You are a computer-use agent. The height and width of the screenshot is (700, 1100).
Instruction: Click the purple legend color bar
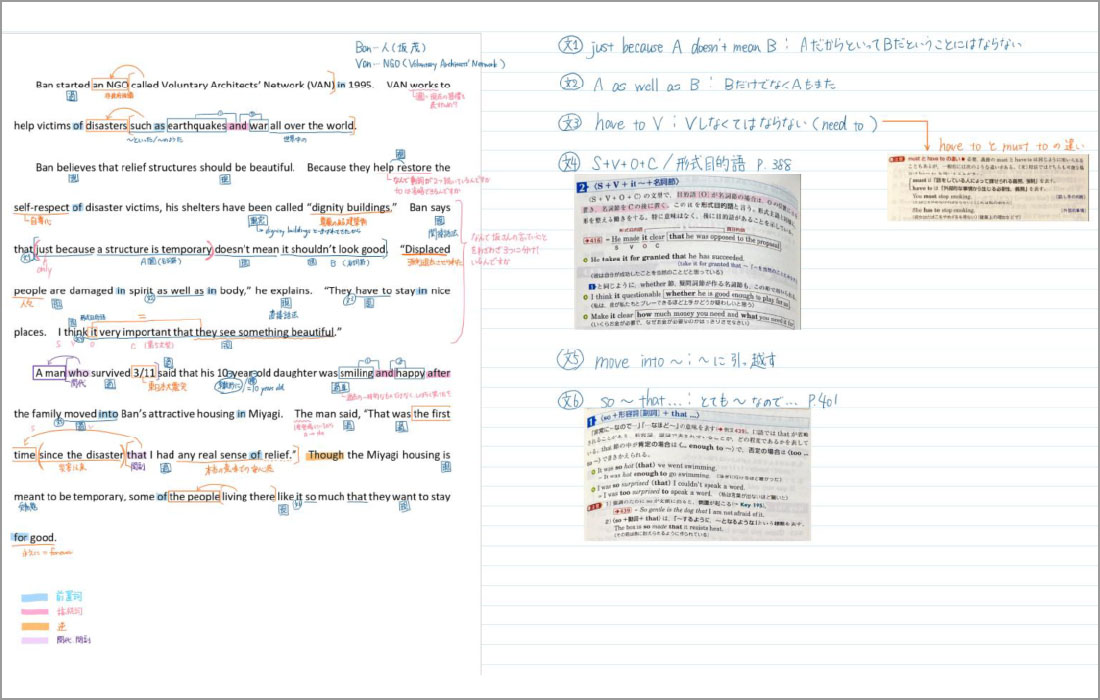(x=34, y=640)
